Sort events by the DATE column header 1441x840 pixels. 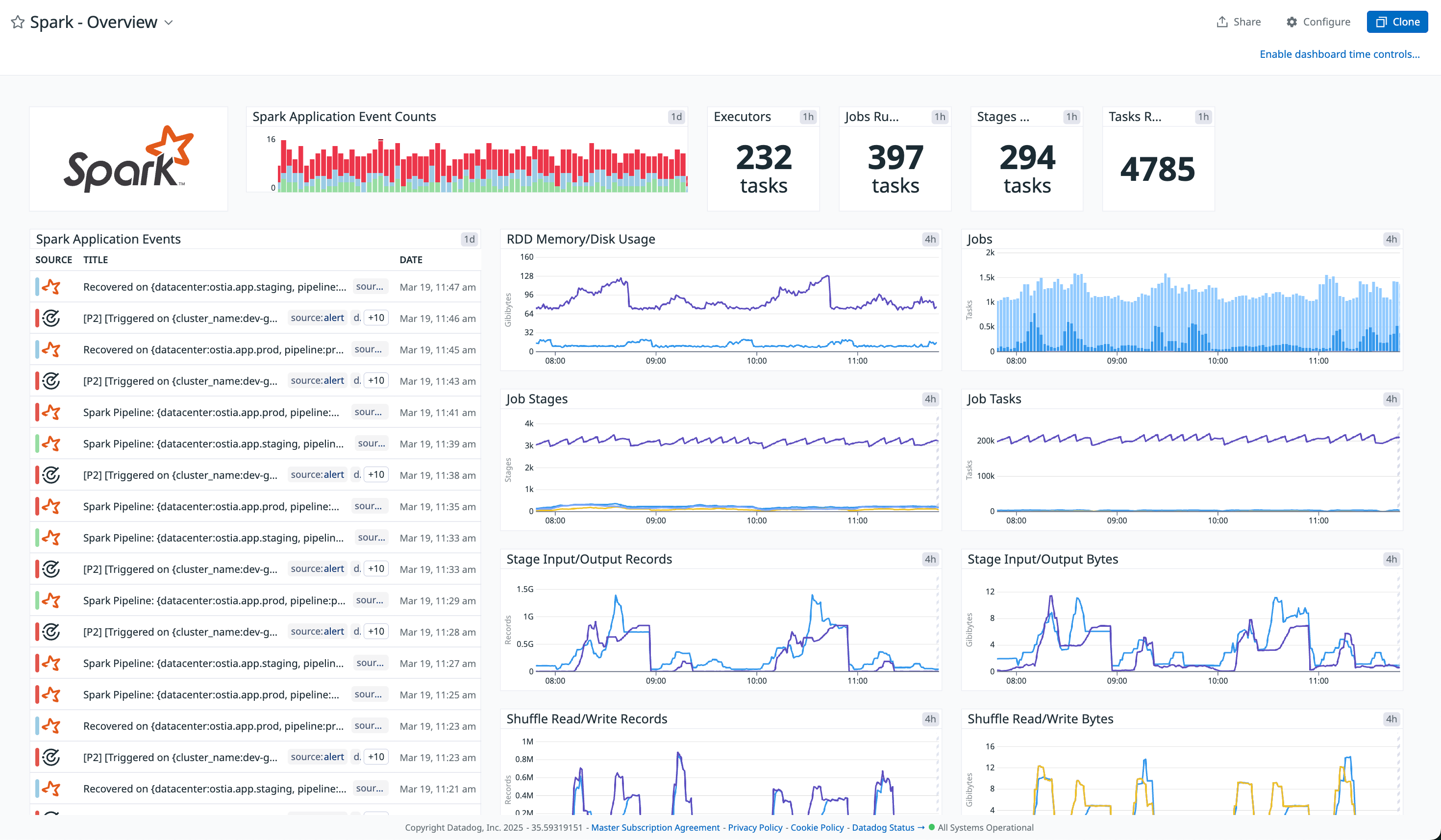click(x=411, y=260)
